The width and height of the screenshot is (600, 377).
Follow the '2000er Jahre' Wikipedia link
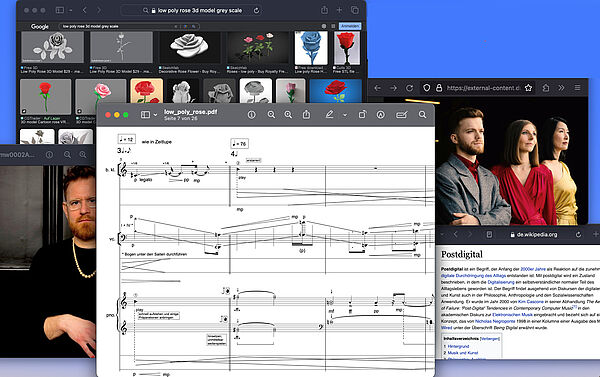pyautogui.click(x=533, y=269)
